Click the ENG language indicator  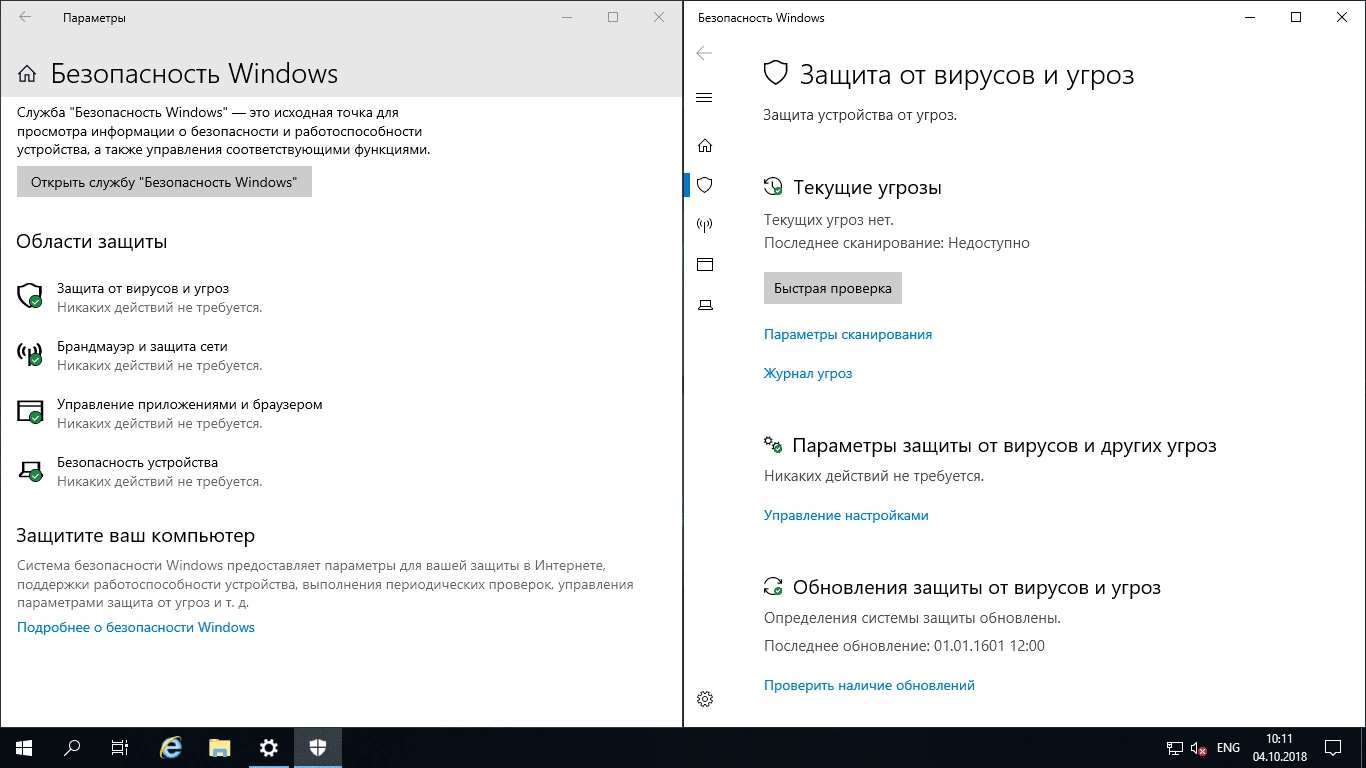point(1228,748)
